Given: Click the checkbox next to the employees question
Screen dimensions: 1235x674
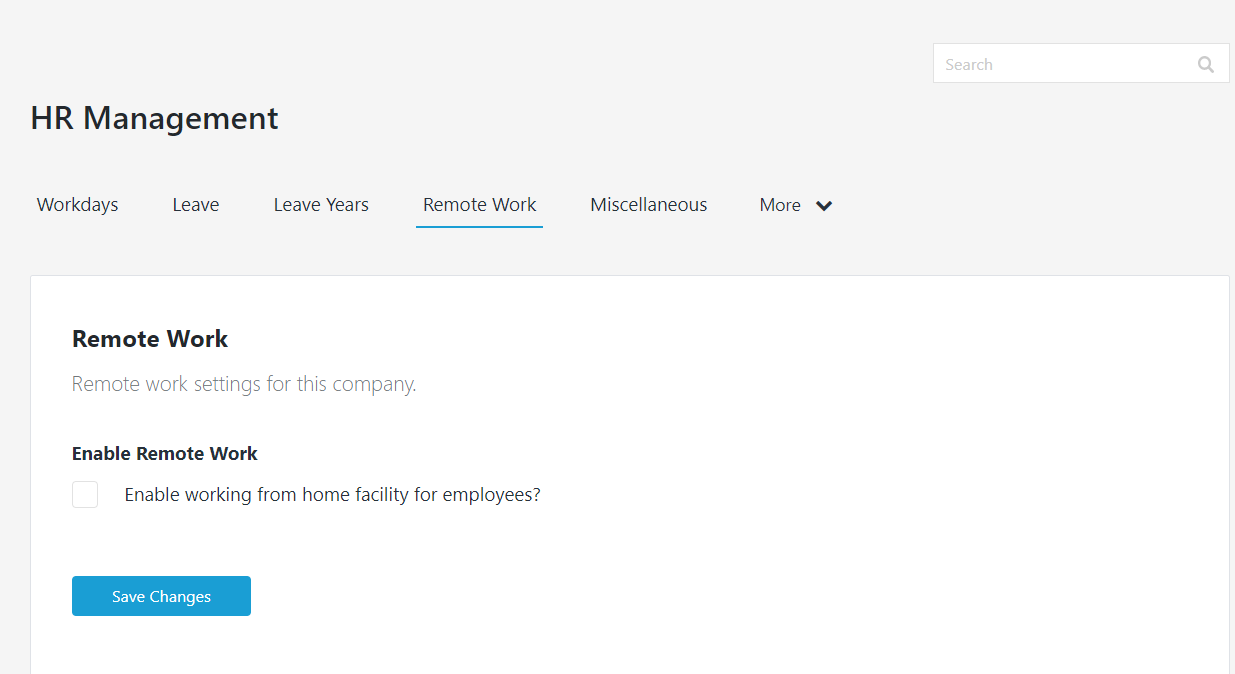Looking at the screenshot, I should (85, 494).
